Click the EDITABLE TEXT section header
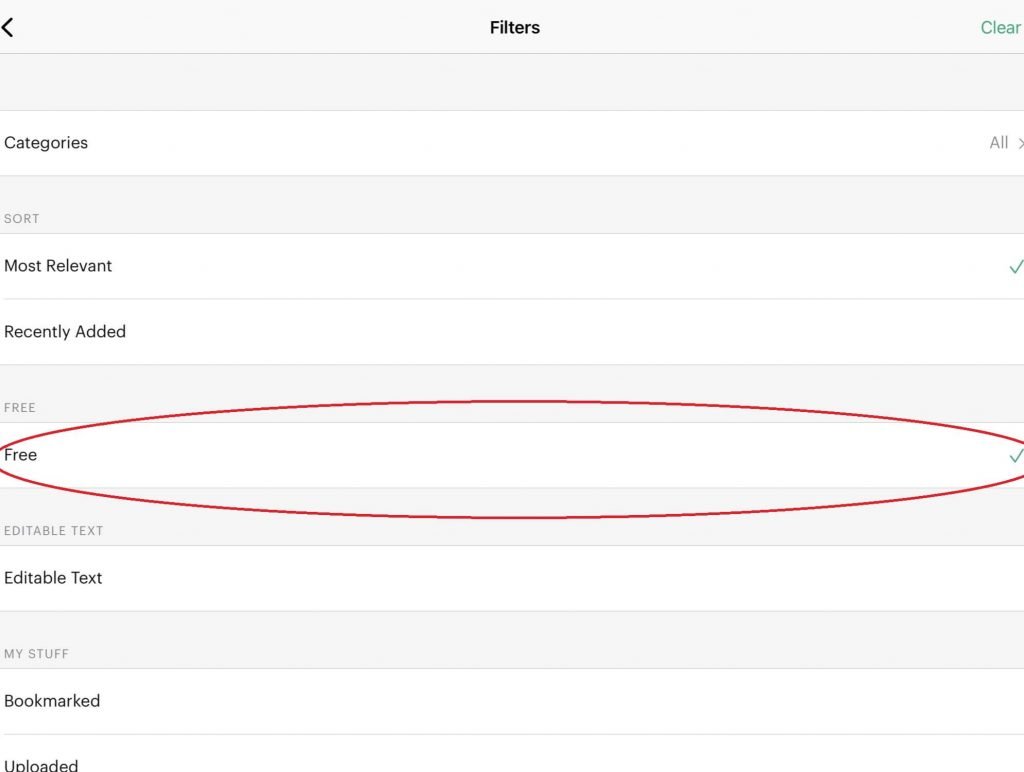The image size is (1024, 772). [53, 530]
